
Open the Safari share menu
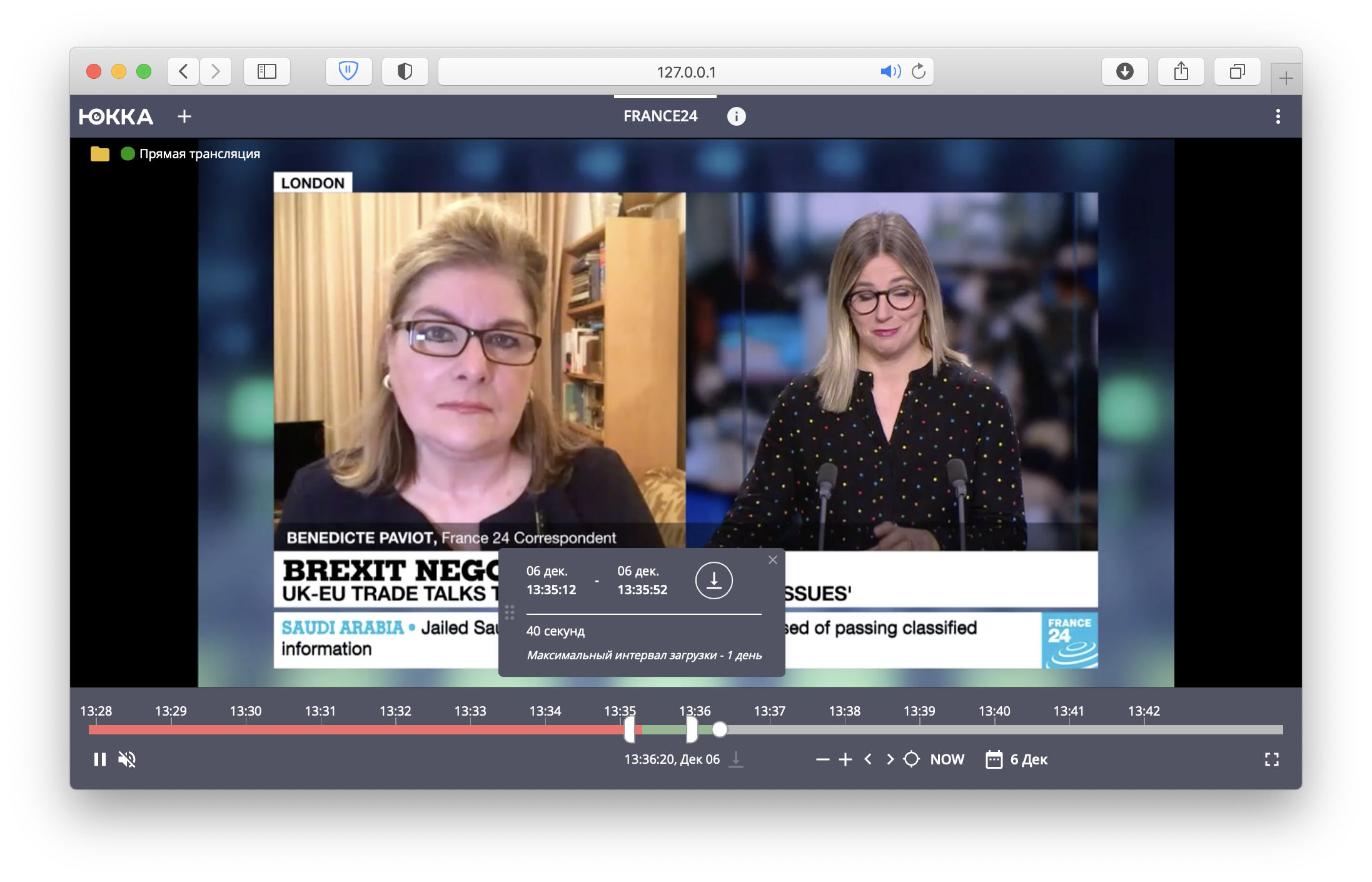tap(1181, 71)
